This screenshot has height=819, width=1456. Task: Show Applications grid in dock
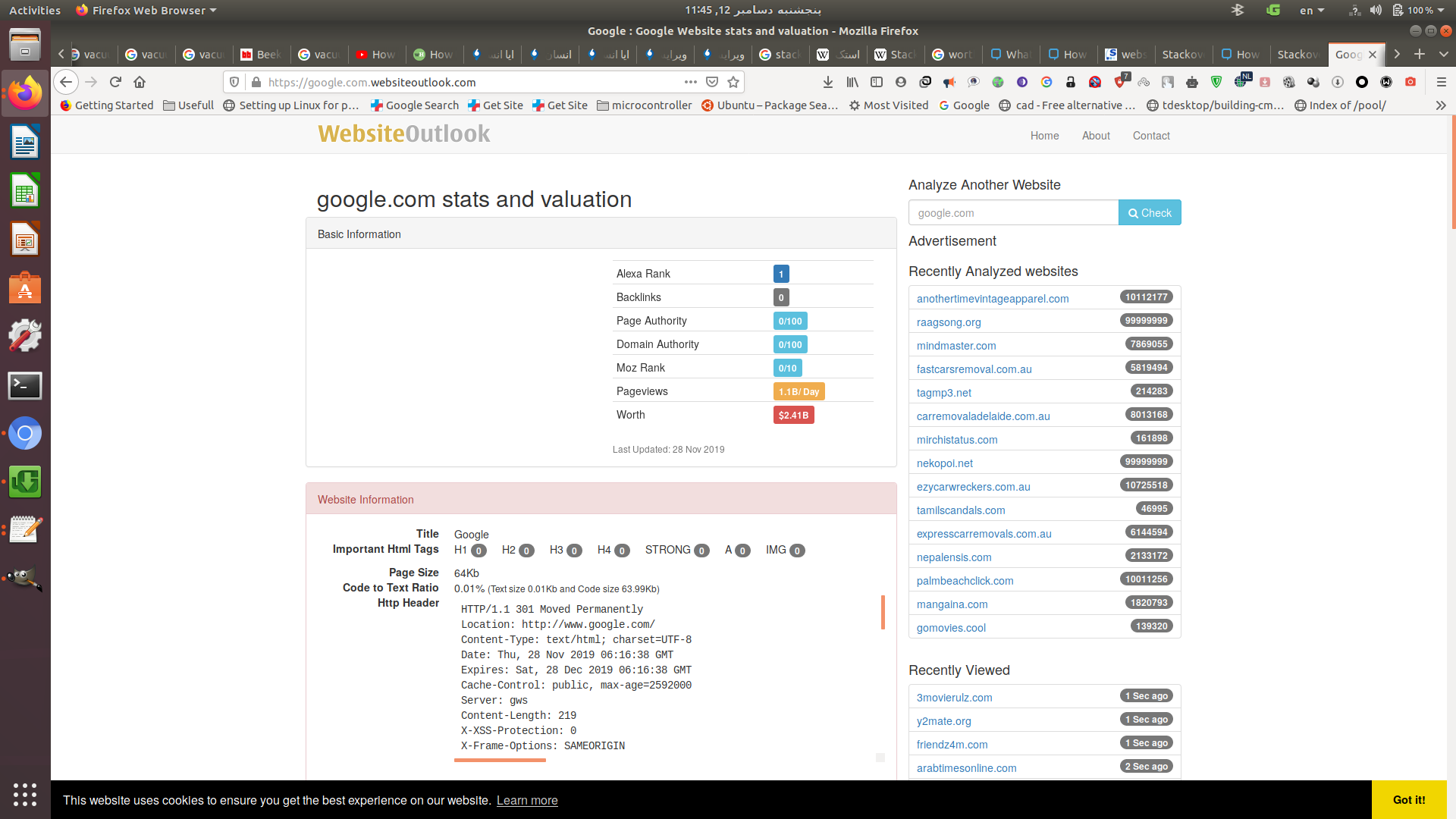coord(25,794)
